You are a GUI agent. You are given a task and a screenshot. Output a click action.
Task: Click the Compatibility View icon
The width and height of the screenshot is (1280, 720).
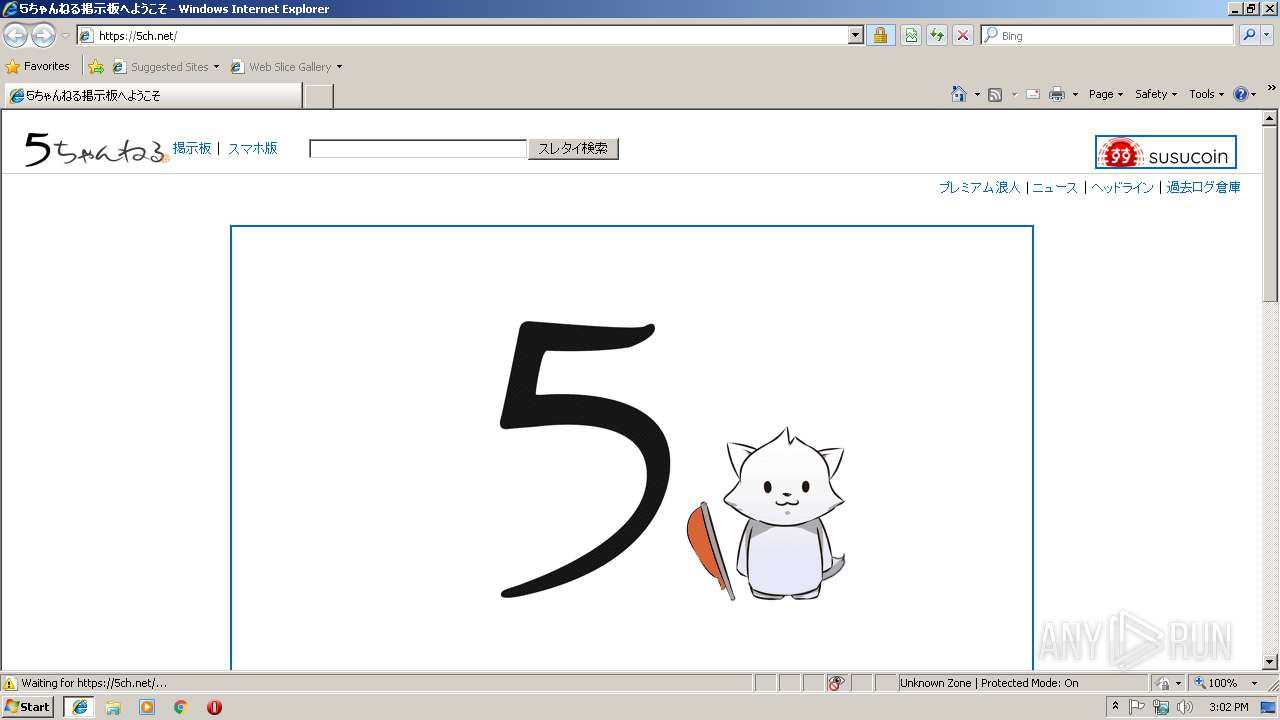[x=911, y=36]
